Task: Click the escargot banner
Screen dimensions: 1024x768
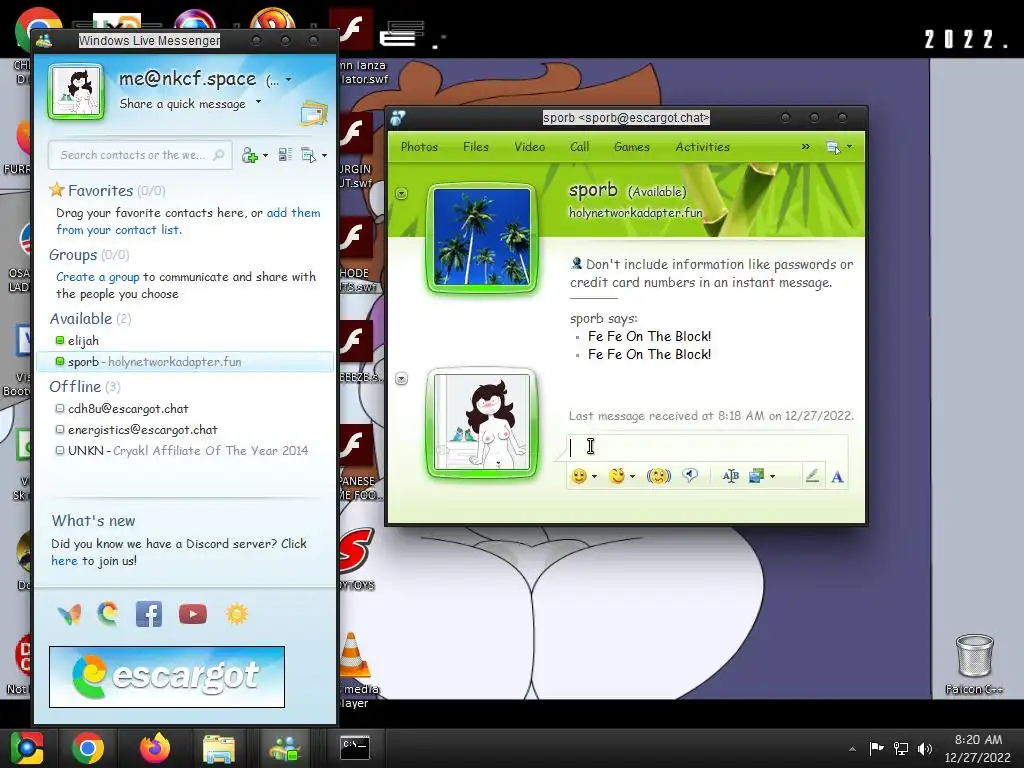Action: point(167,677)
